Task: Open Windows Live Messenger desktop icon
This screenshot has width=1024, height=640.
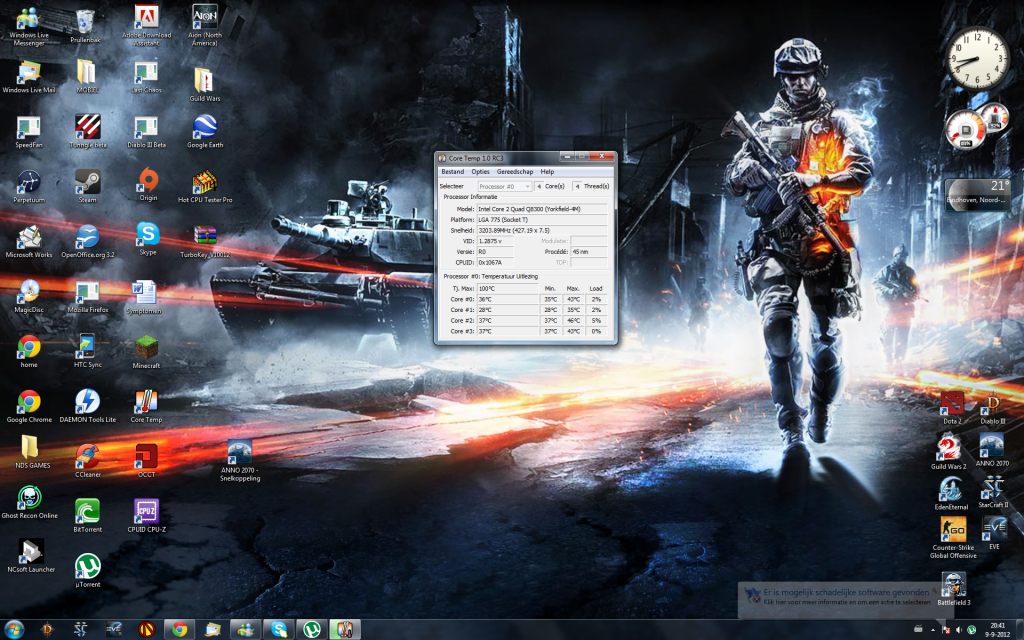Action: pos(29,27)
